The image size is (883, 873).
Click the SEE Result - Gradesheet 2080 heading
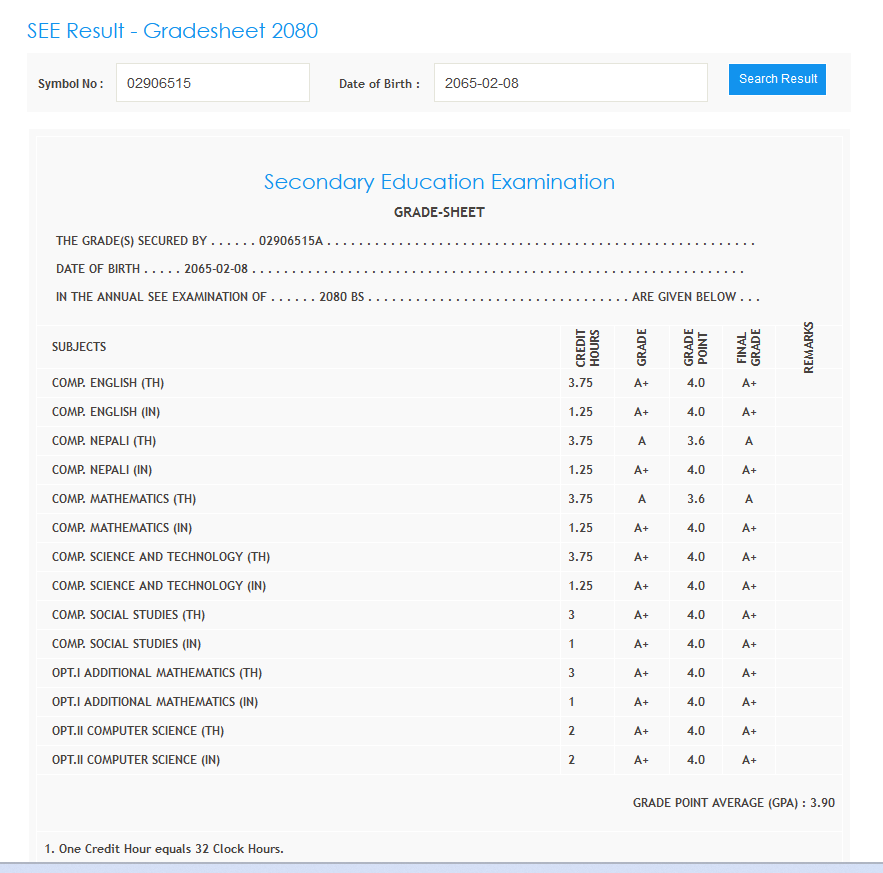[172, 31]
